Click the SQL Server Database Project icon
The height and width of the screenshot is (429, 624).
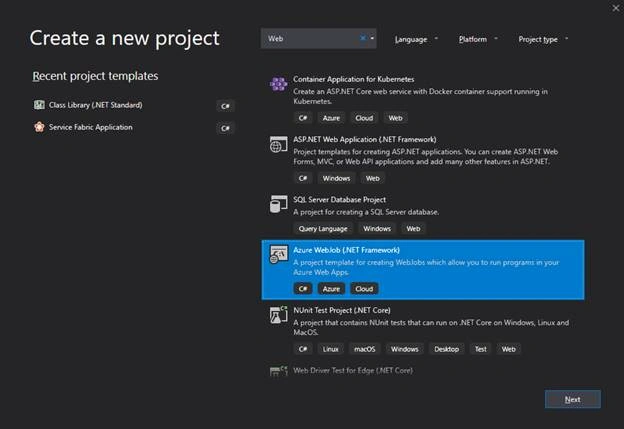tap(278, 204)
